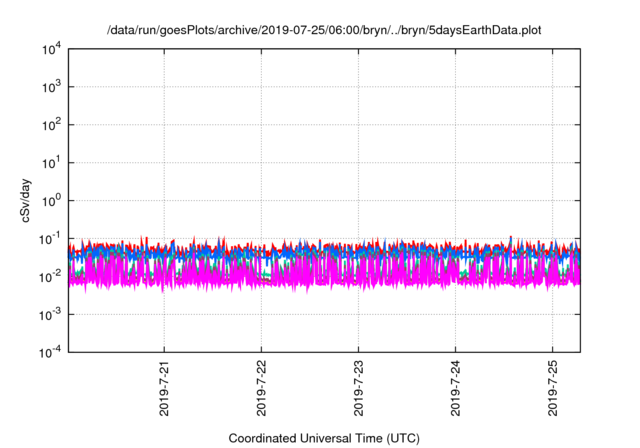Click the 2019-7-22 date tick label

click(261, 388)
